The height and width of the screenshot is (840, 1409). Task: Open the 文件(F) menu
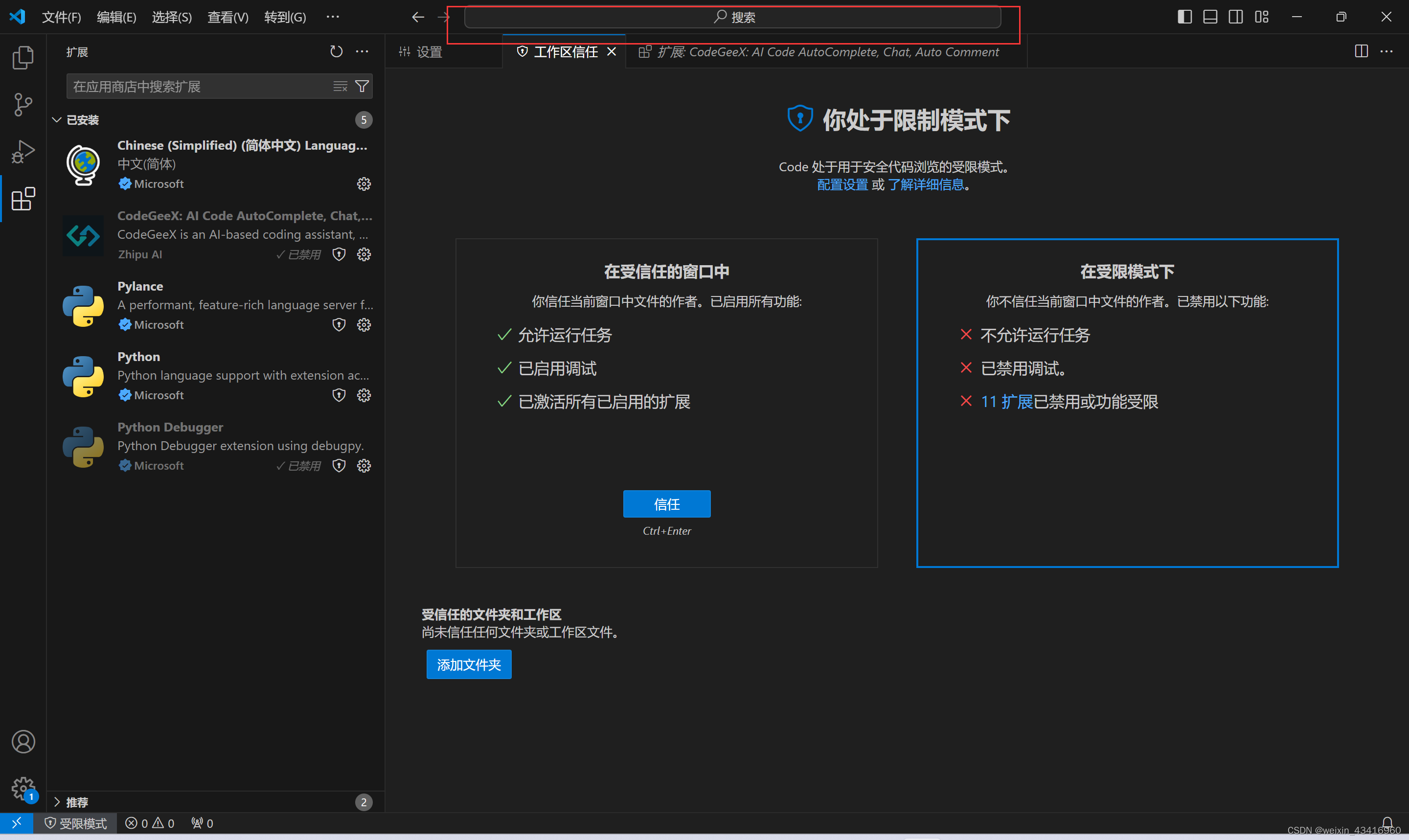tap(61, 17)
